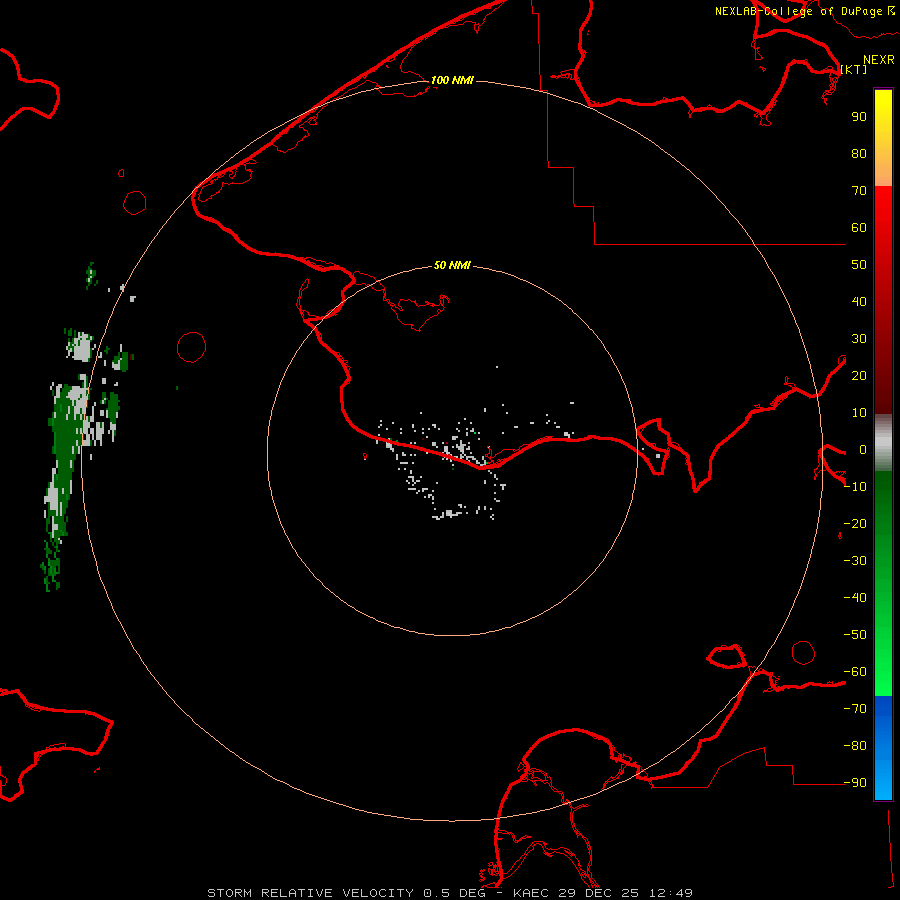Click the 50 NMI range ring label
Viewport: 900px width, 900px height.
(x=452, y=265)
